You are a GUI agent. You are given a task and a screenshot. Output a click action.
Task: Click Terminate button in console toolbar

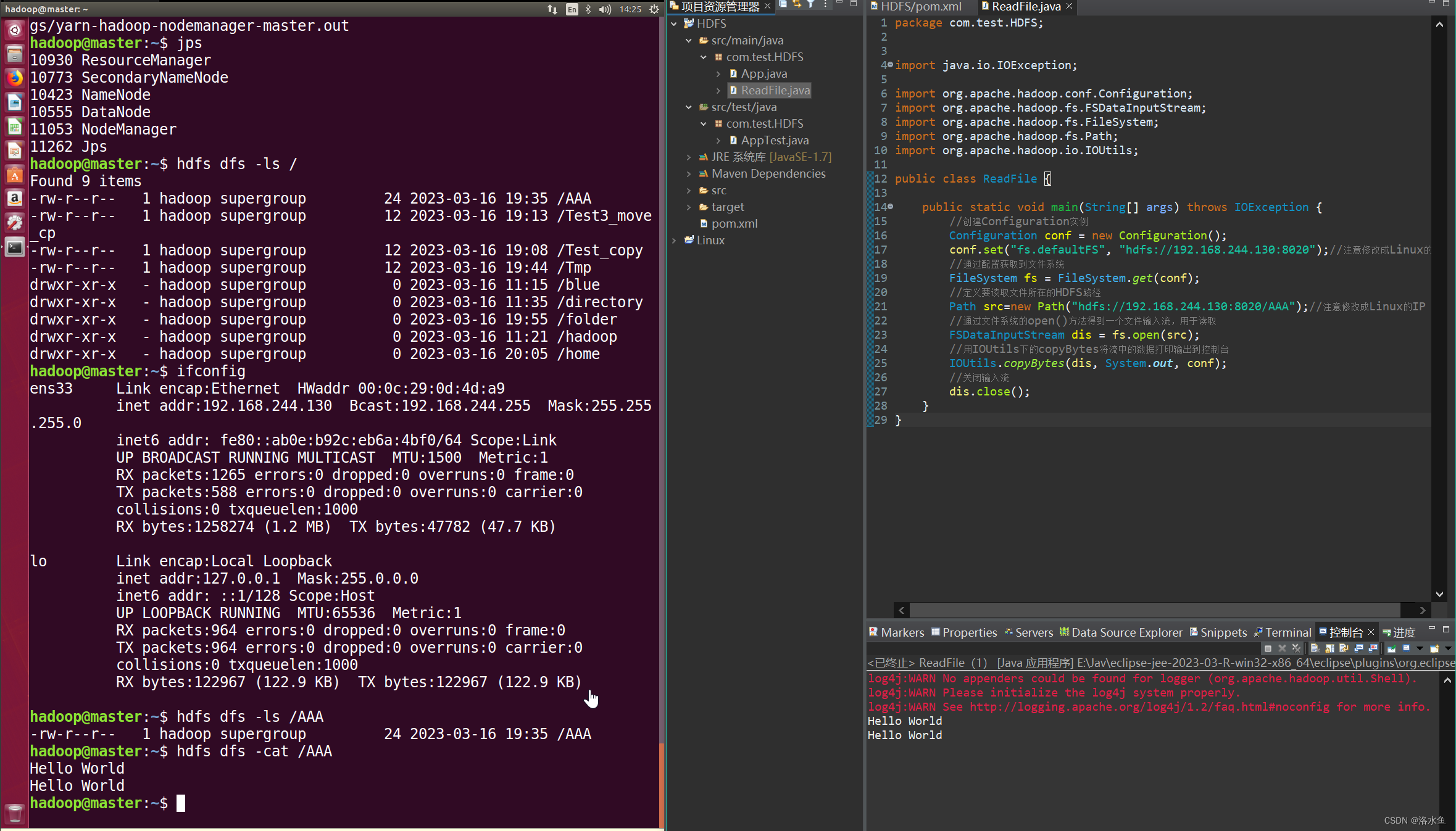(1268, 648)
